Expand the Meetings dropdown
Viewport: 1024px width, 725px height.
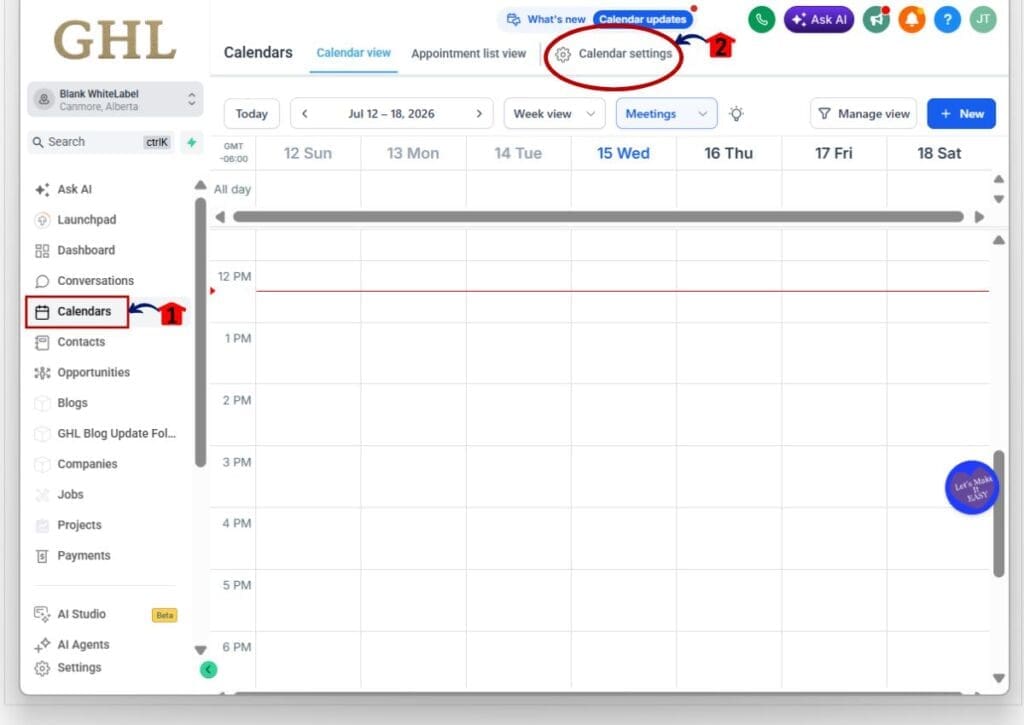666,114
